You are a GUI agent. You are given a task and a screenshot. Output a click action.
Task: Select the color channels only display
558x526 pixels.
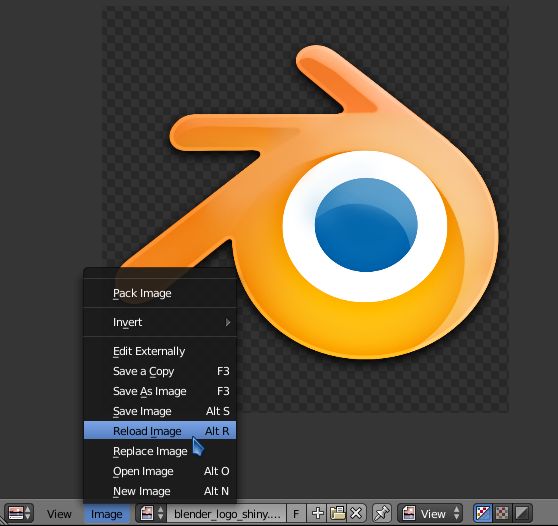click(502, 513)
